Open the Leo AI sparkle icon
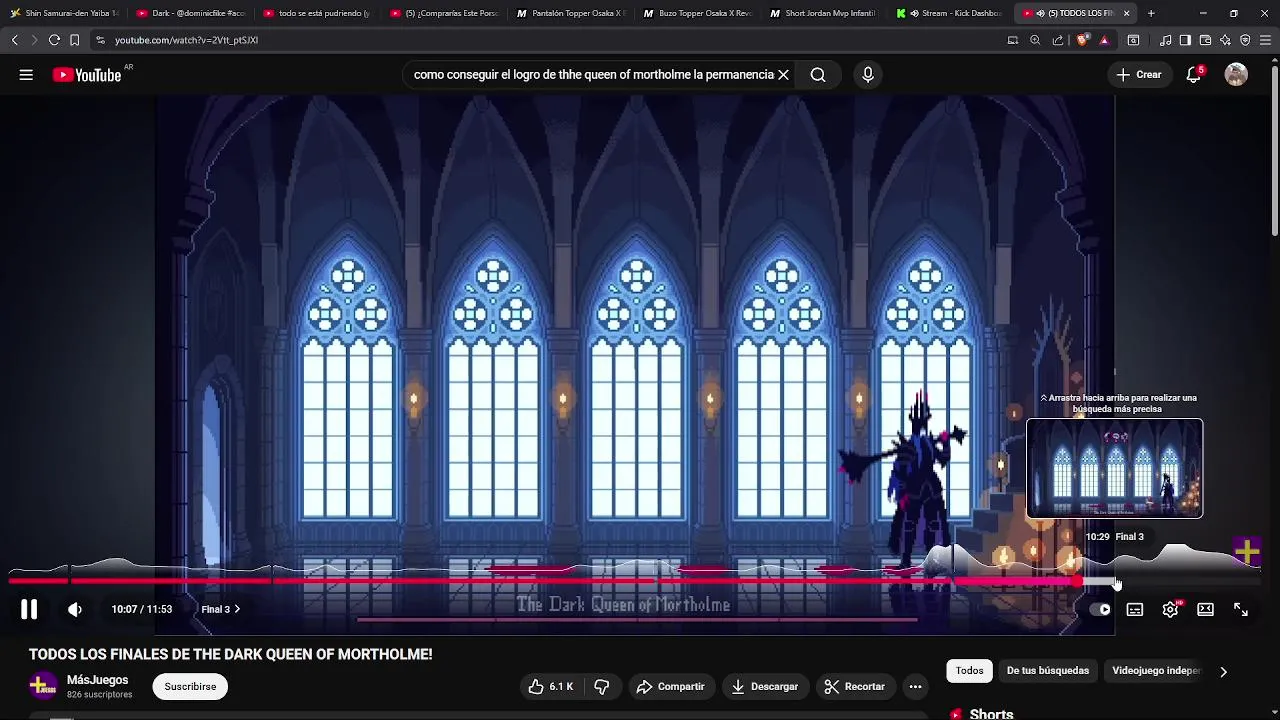This screenshot has width=1280, height=720. tap(1225, 40)
